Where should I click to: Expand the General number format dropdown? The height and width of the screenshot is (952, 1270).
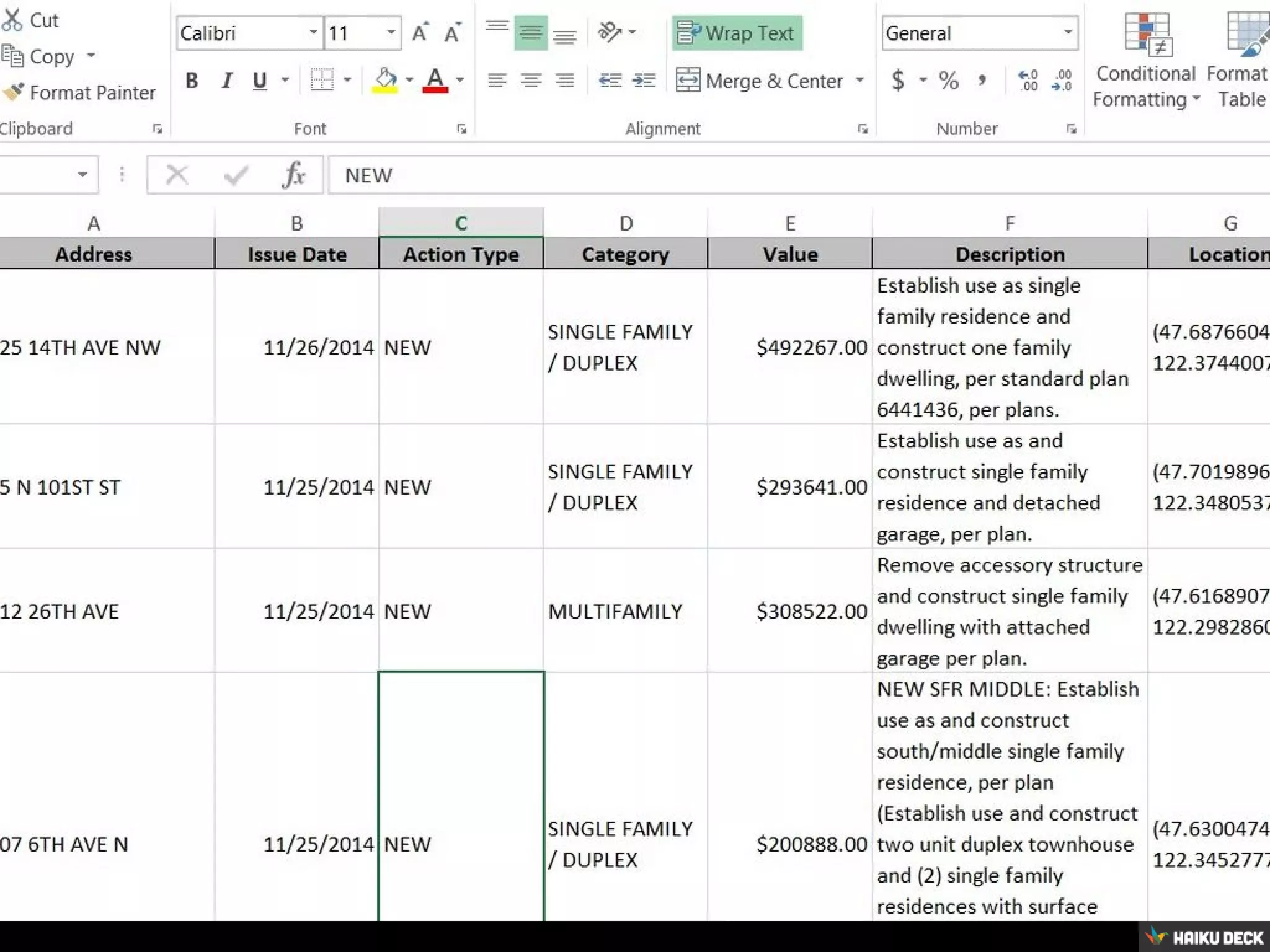[x=1067, y=33]
